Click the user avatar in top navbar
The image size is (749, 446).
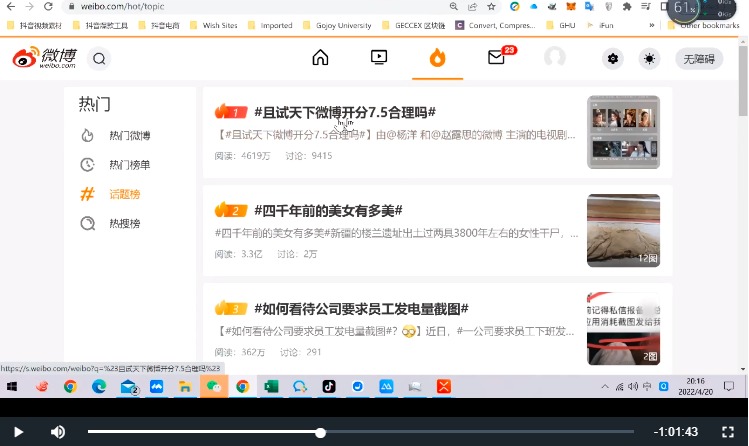click(x=555, y=58)
